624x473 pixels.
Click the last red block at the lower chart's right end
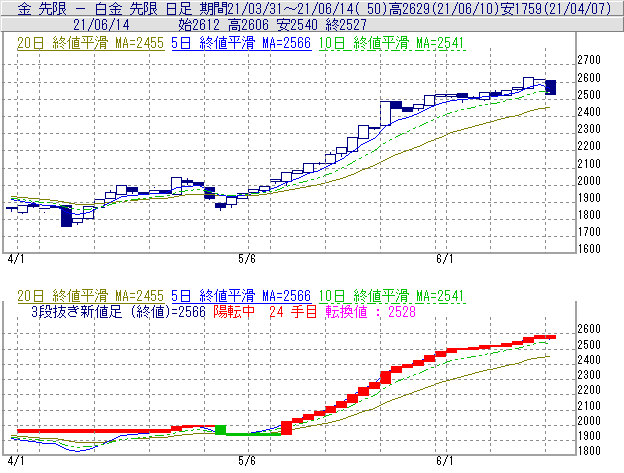[551, 337]
